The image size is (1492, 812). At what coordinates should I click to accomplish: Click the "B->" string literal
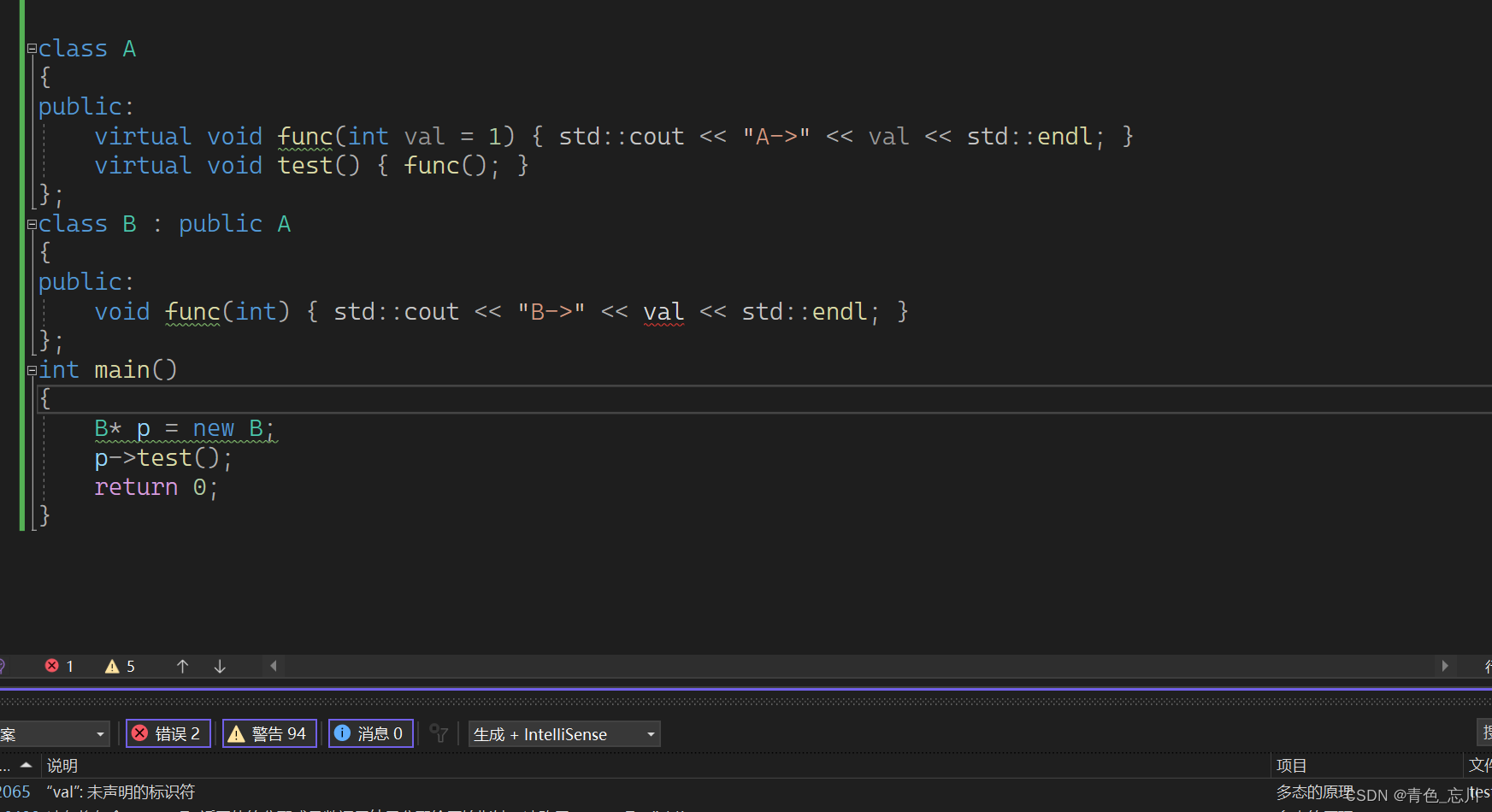[x=551, y=312]
